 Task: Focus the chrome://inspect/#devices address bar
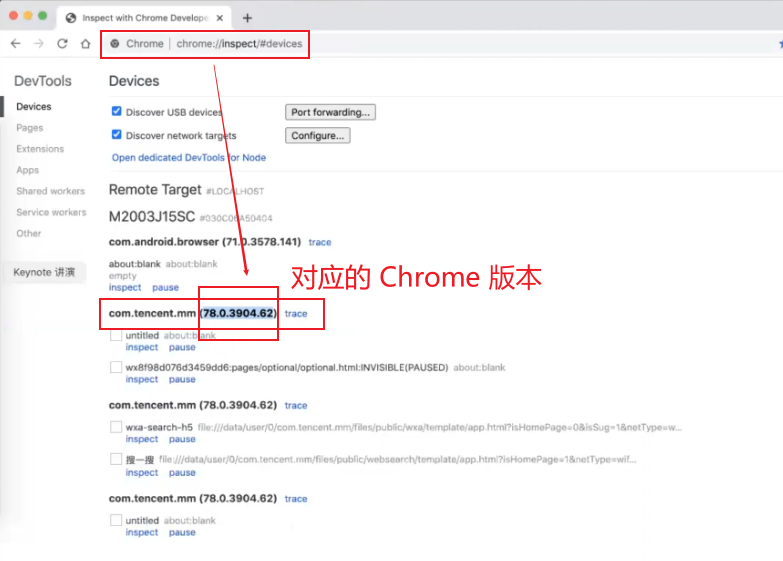[x=239, y=43]
